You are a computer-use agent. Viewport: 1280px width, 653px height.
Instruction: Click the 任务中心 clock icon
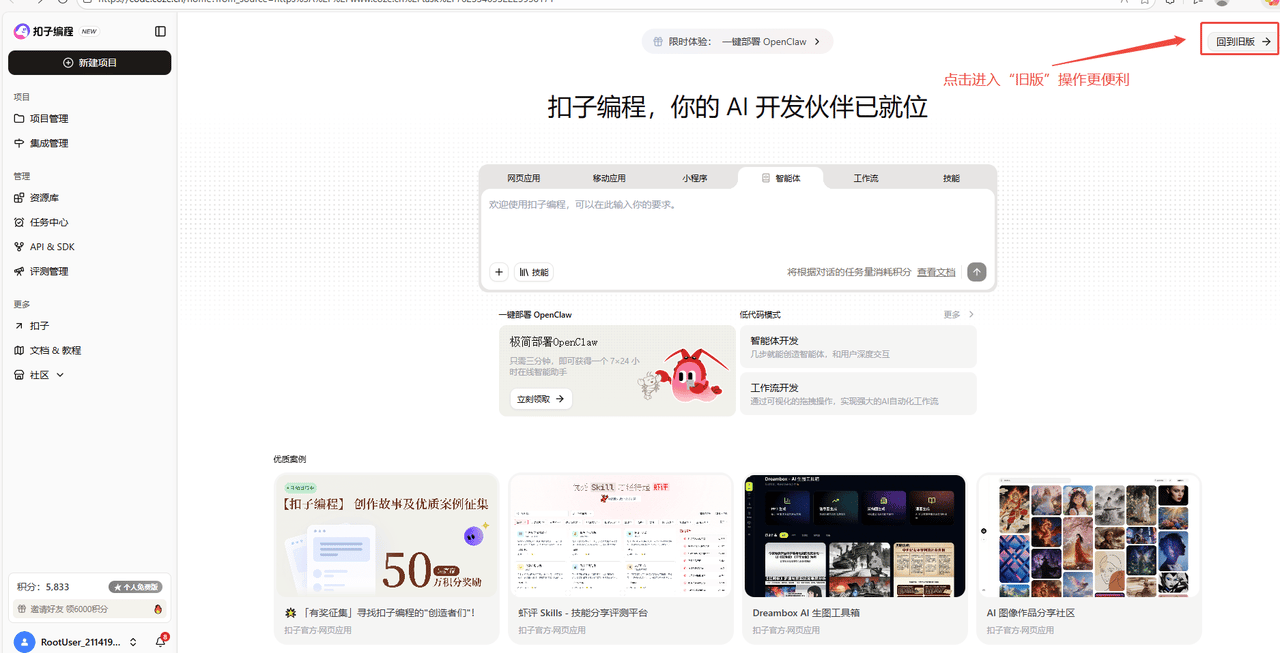20,222
